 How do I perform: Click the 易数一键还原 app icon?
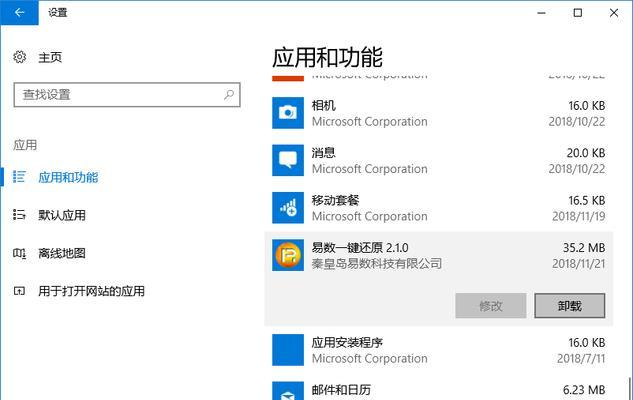(288, 255)
